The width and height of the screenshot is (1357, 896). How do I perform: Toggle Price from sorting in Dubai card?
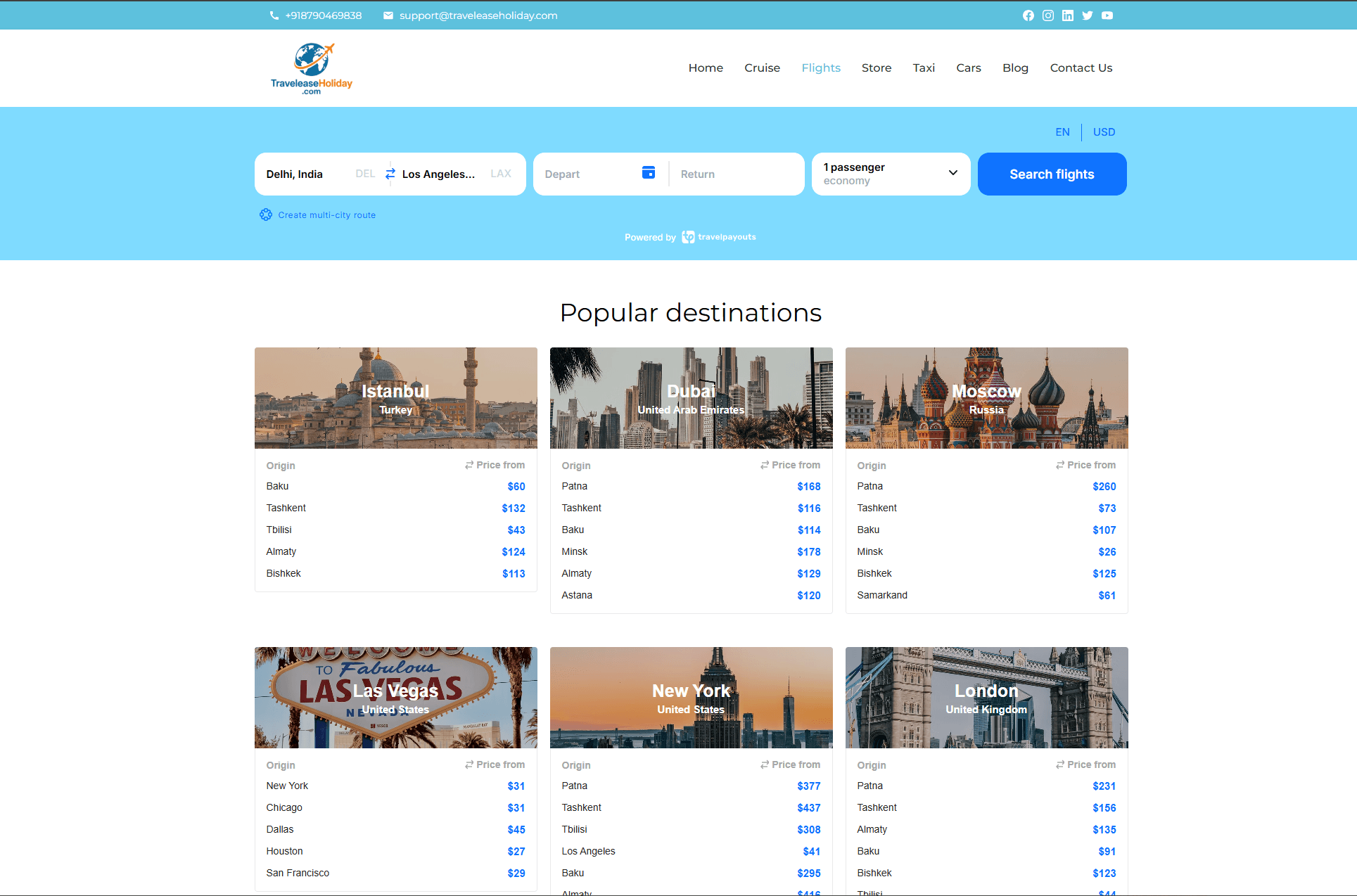[x=790, y=465]
